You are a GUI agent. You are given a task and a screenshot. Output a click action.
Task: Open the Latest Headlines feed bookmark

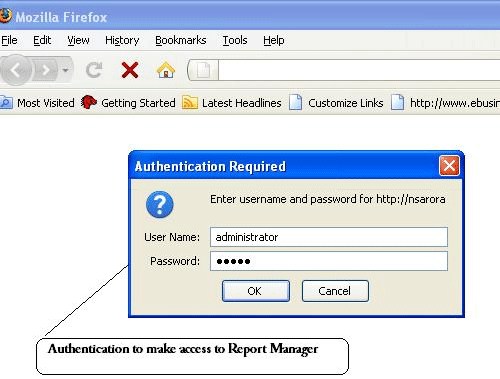pyautogui.click(x=232, y=103)
